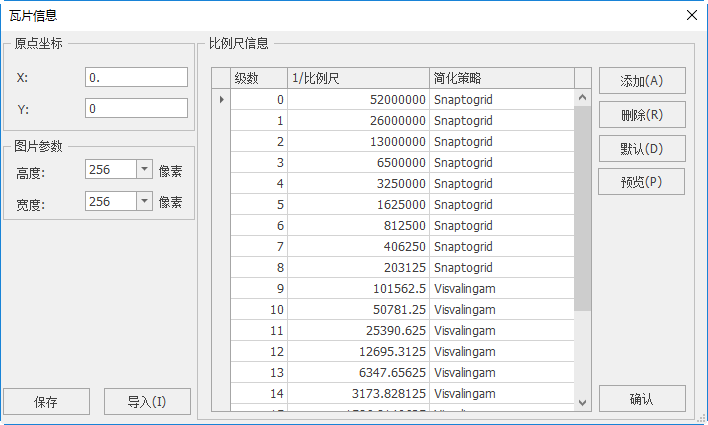Click the Y coordinate input field

[137, 108]
